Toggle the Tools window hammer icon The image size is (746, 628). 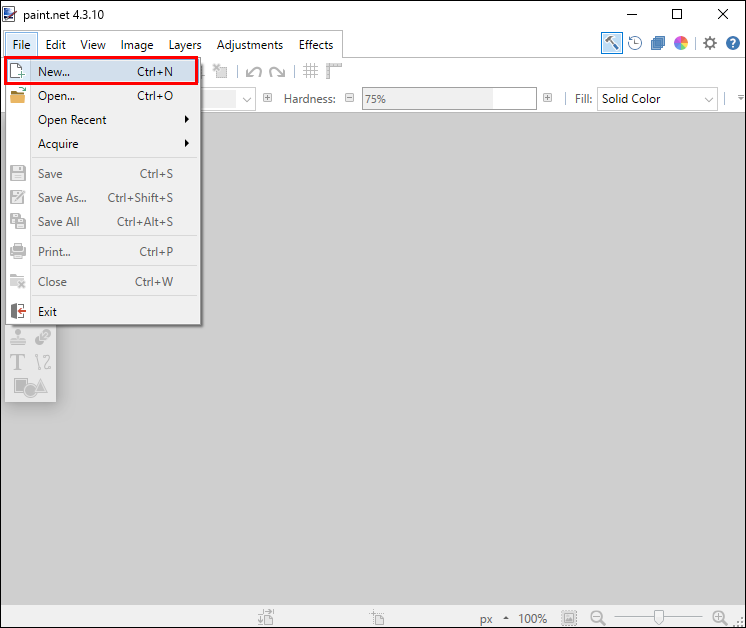(x=611, y=43)
